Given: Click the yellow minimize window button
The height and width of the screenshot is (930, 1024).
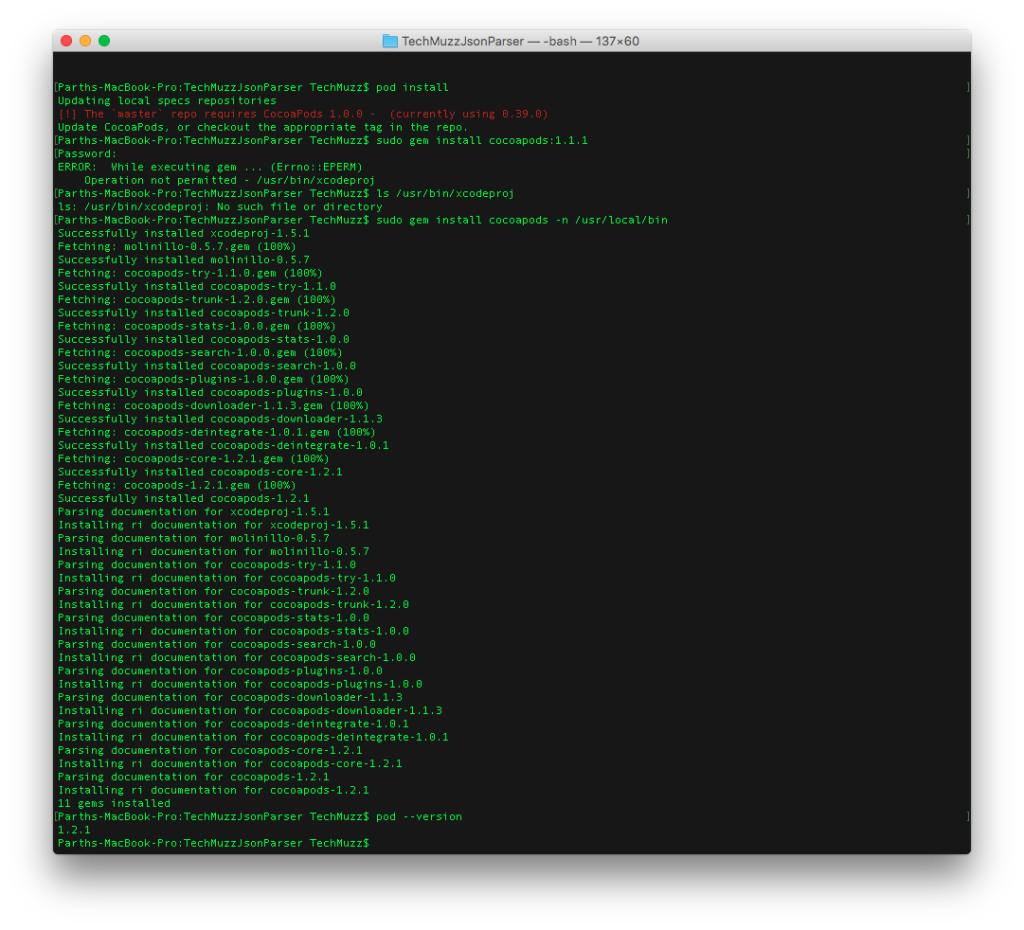Looking at the screenshot, I should pos(85,40).
